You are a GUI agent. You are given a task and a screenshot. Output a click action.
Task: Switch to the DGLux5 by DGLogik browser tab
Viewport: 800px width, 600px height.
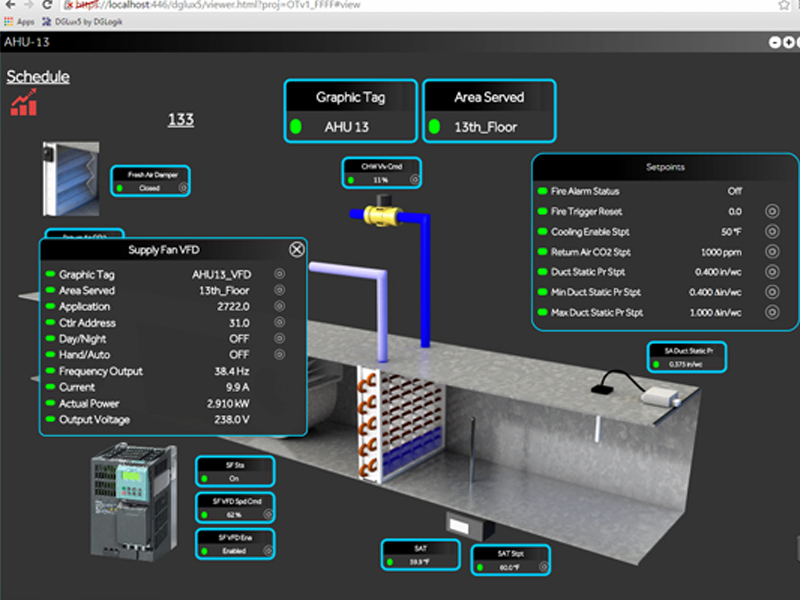[83, 21]
